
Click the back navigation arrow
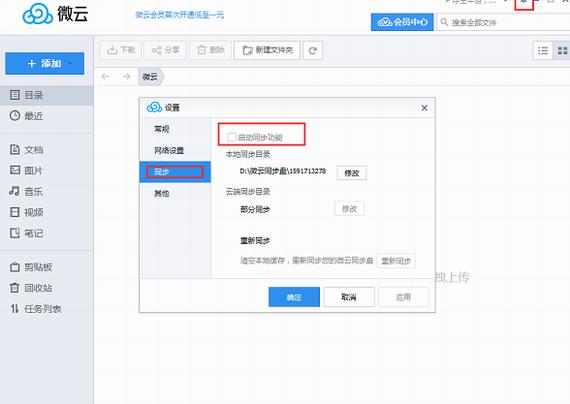[106, 76]
